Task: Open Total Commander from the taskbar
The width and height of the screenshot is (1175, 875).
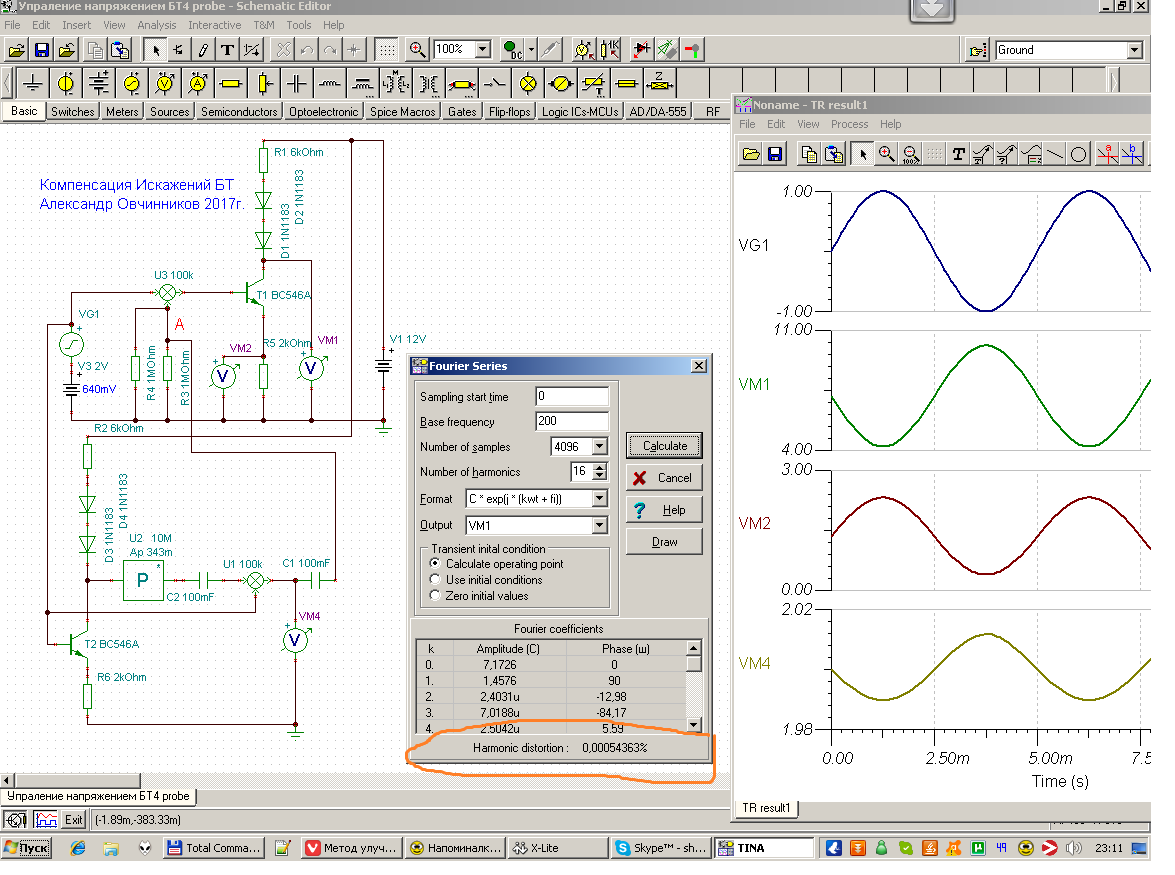Action: [x=215, y=848]
